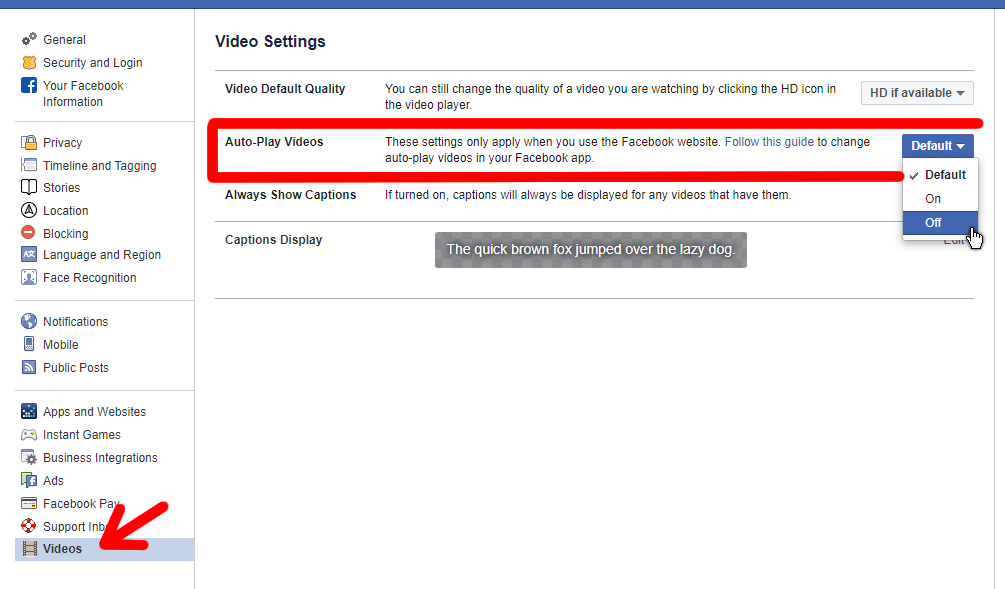Click the Videos film strip icon
The height and width of the screenshot is (589, 1005).
(29, 549)
